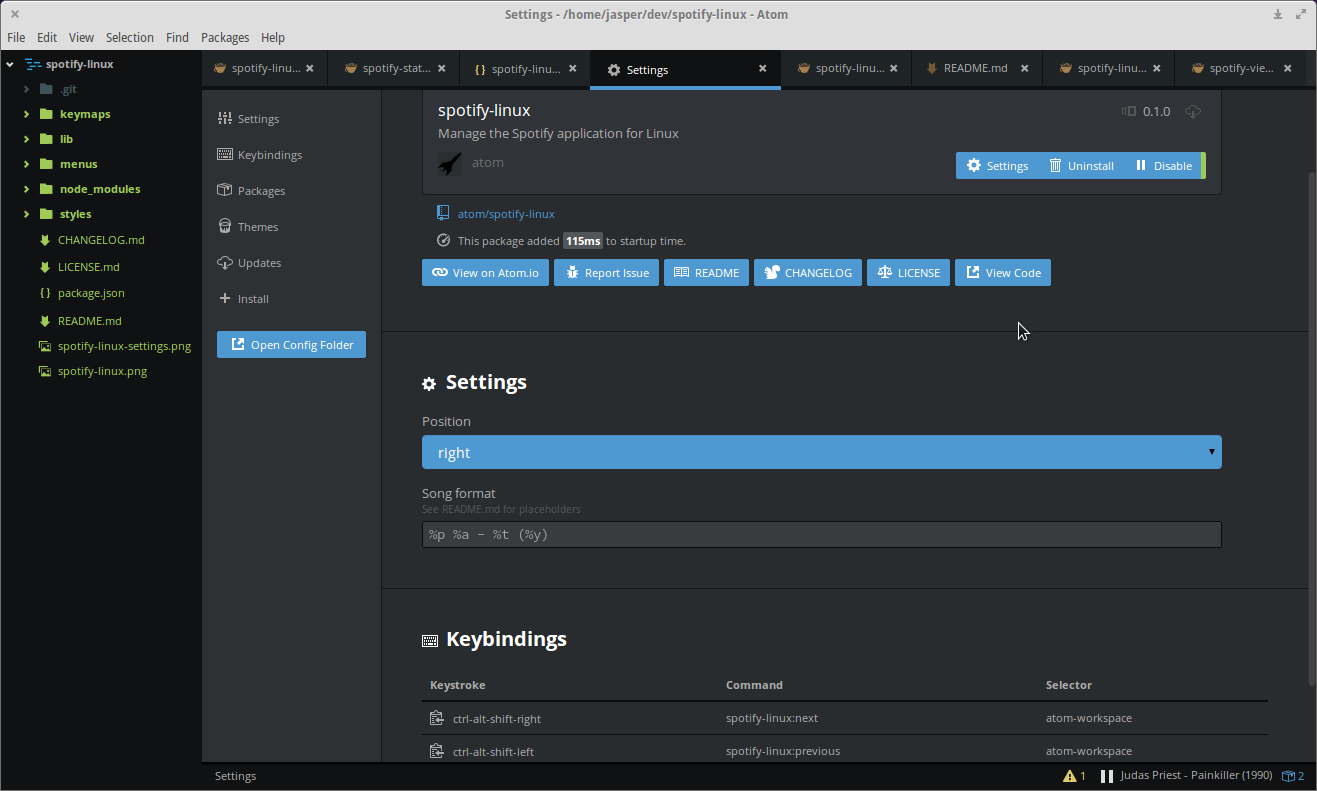Open the View menu

(81, 37)
